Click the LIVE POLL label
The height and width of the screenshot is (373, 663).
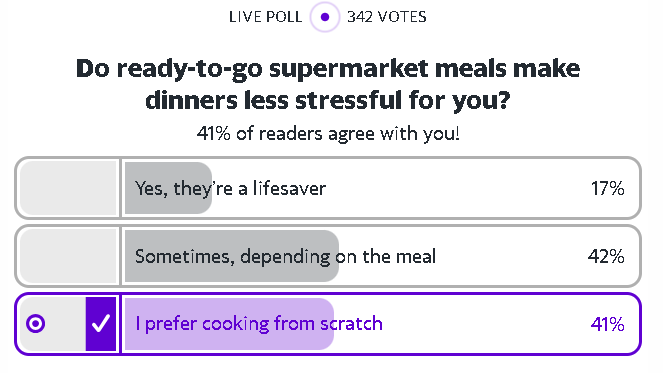click(266, 17)
